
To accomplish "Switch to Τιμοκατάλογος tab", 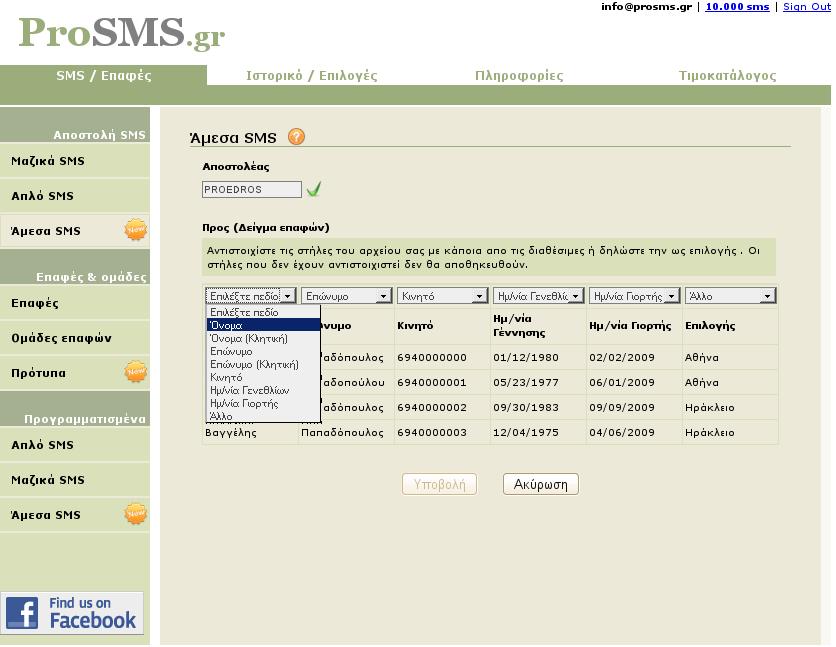I will pyautogui.click(x=727, y=75).
